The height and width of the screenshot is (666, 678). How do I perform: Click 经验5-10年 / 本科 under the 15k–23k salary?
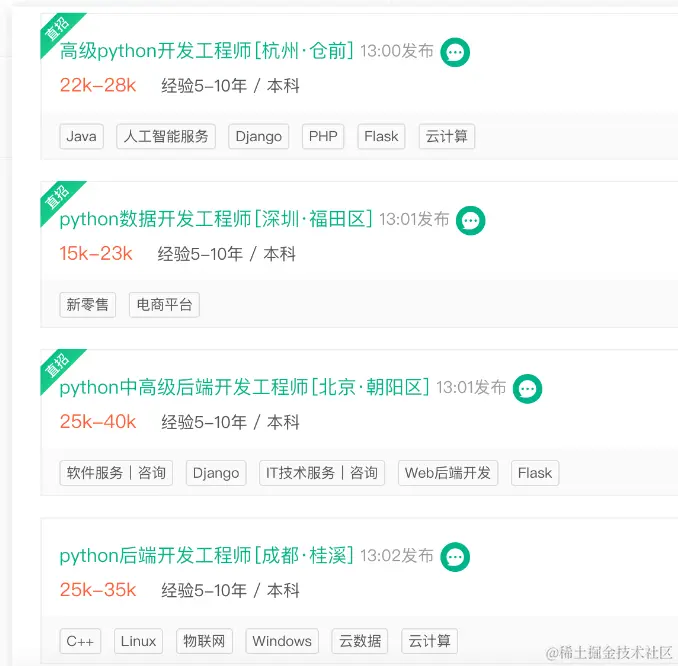pos(227,254)
